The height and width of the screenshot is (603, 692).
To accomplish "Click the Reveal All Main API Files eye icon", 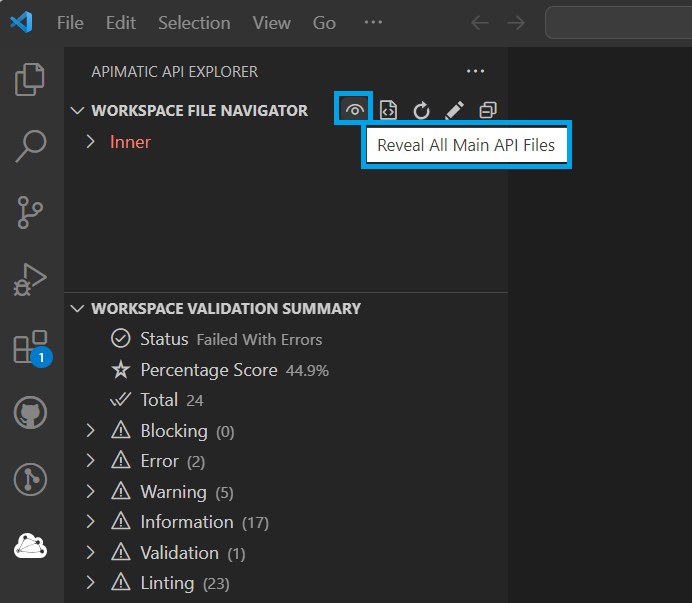I will 354,110.
